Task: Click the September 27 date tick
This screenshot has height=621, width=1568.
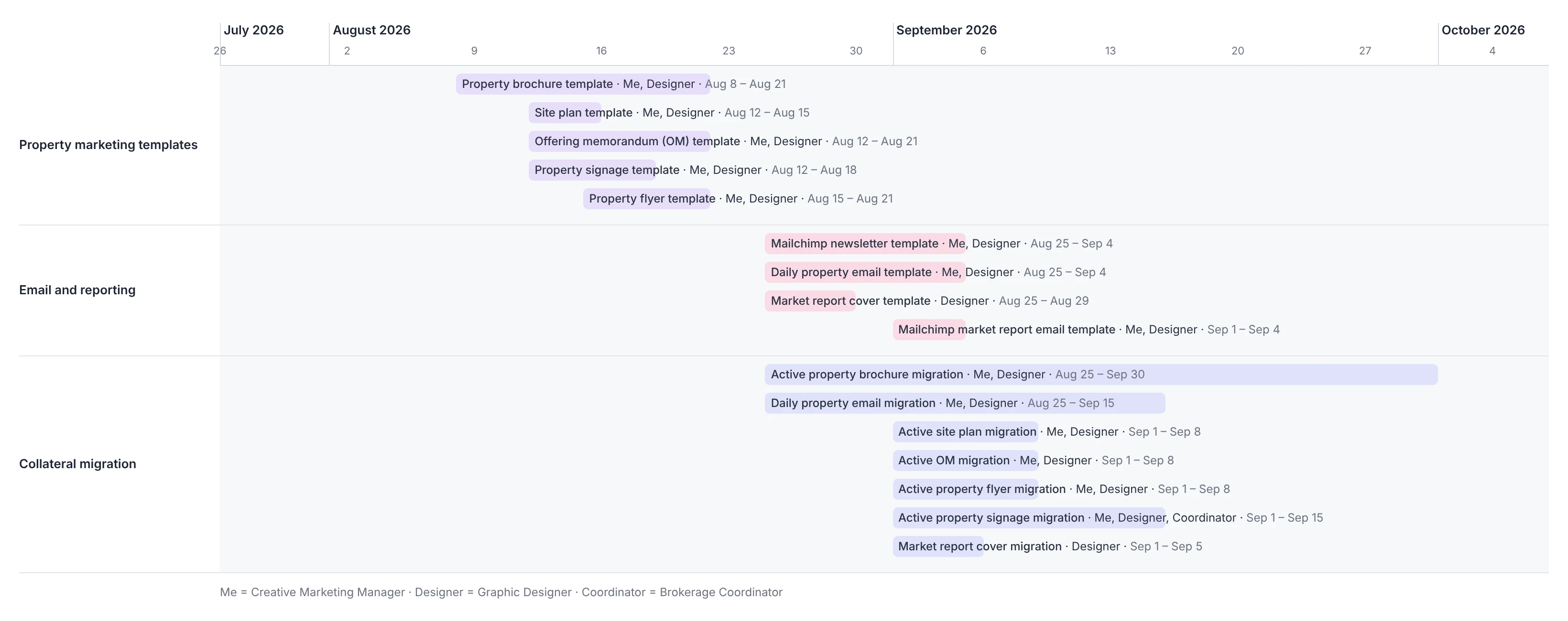Action: tap(1365, 51)
